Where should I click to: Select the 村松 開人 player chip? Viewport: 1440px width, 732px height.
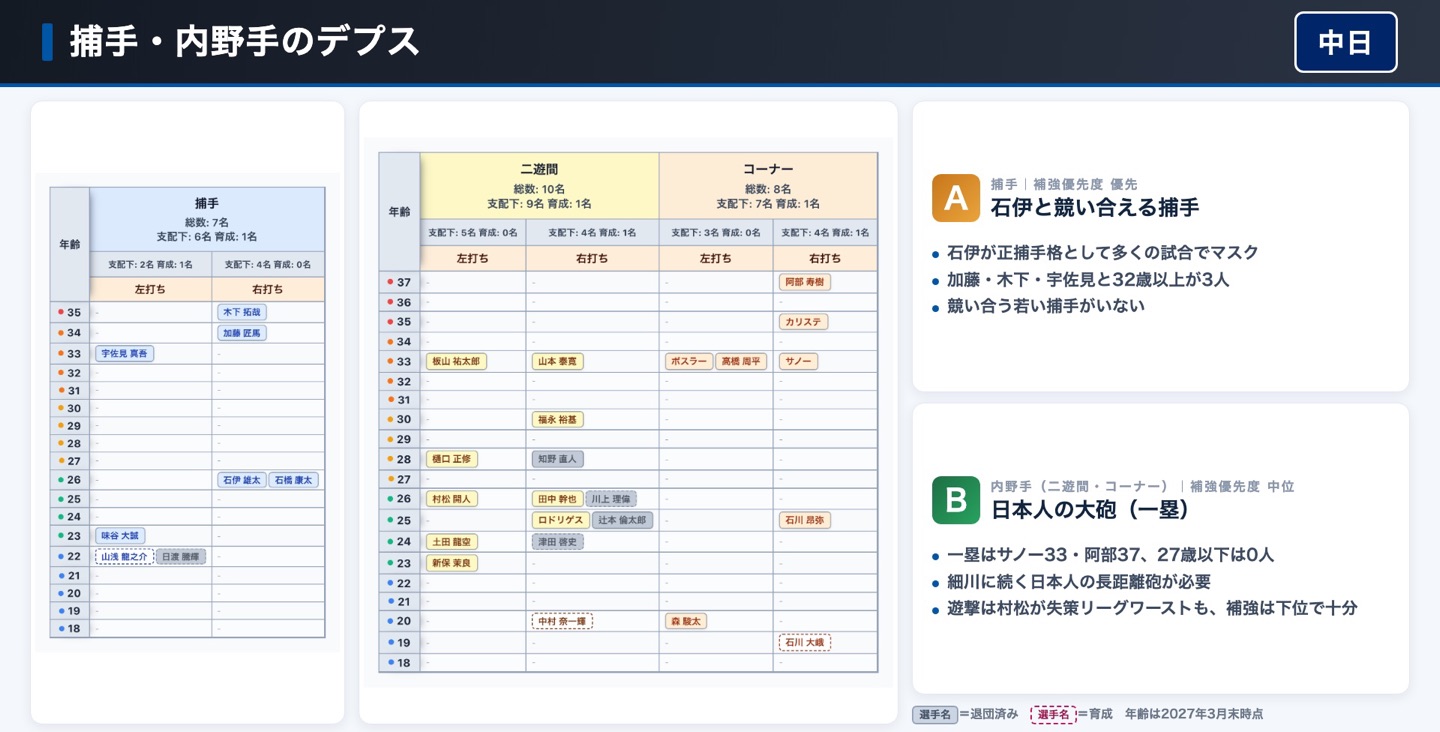click(x=452, y=499)
